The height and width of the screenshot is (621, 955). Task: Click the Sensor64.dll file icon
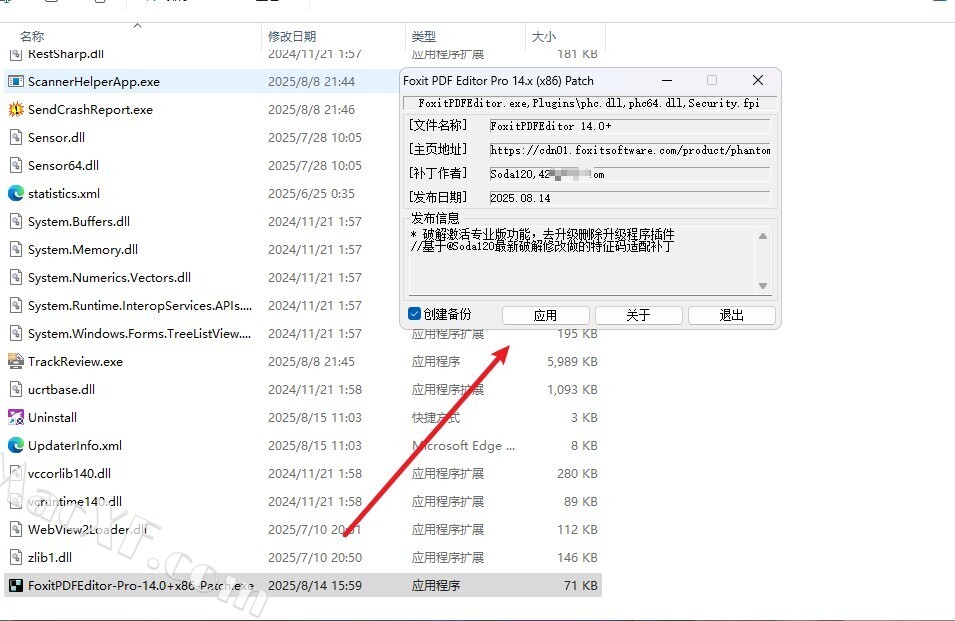(16, 166)
